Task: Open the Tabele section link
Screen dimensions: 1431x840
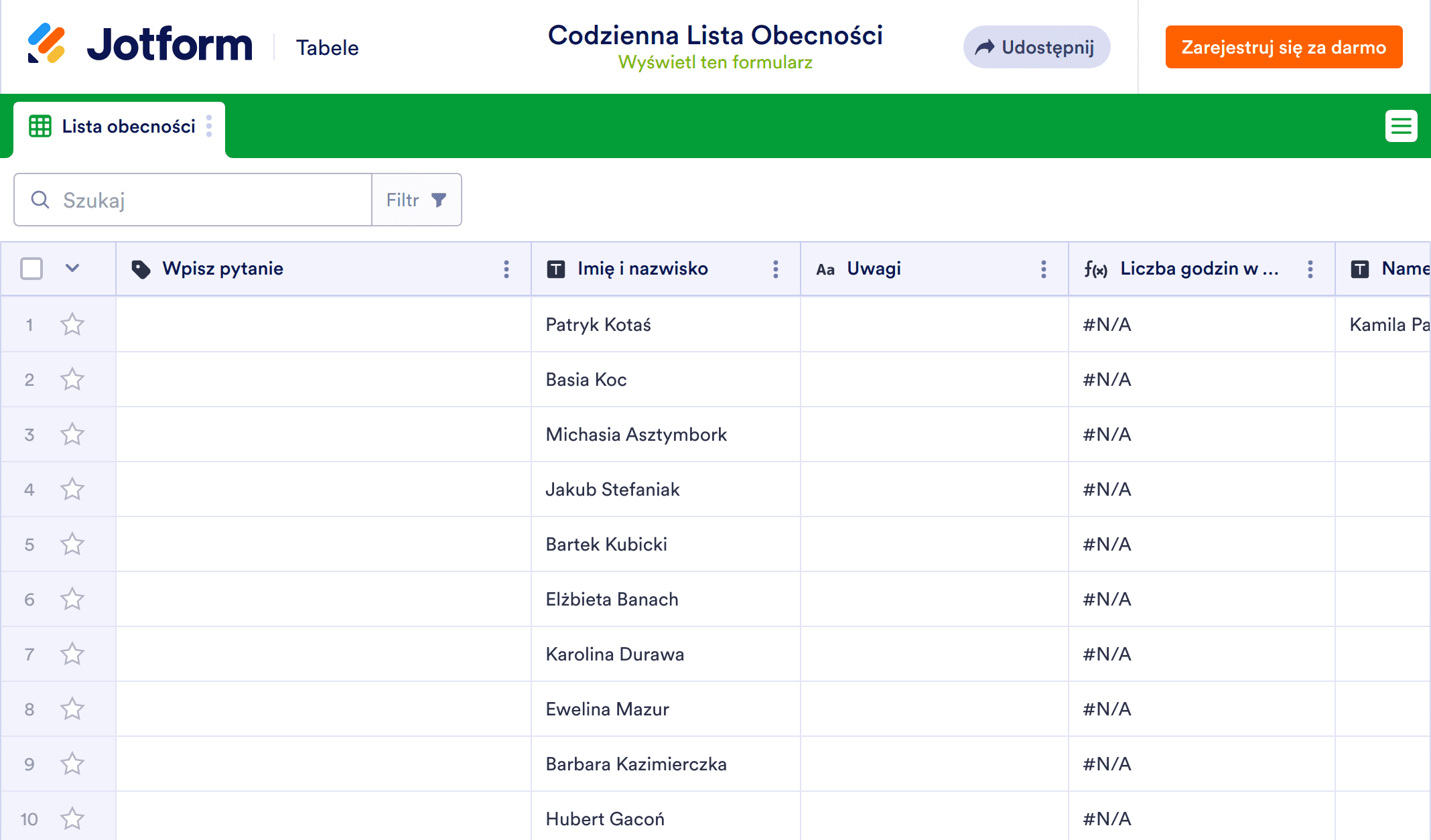Action: coord(327,48)
